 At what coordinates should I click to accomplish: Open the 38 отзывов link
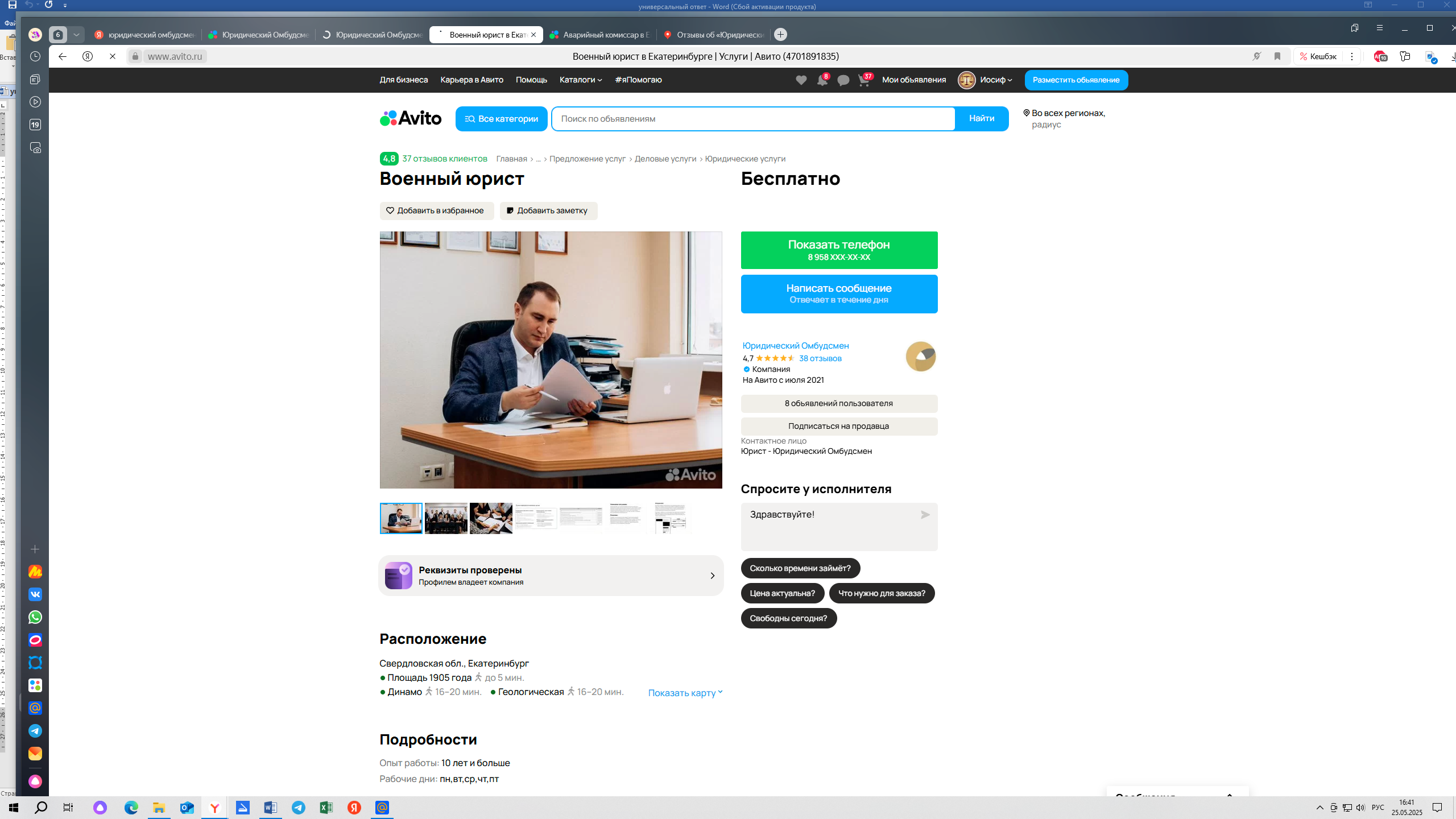[820, 358]
